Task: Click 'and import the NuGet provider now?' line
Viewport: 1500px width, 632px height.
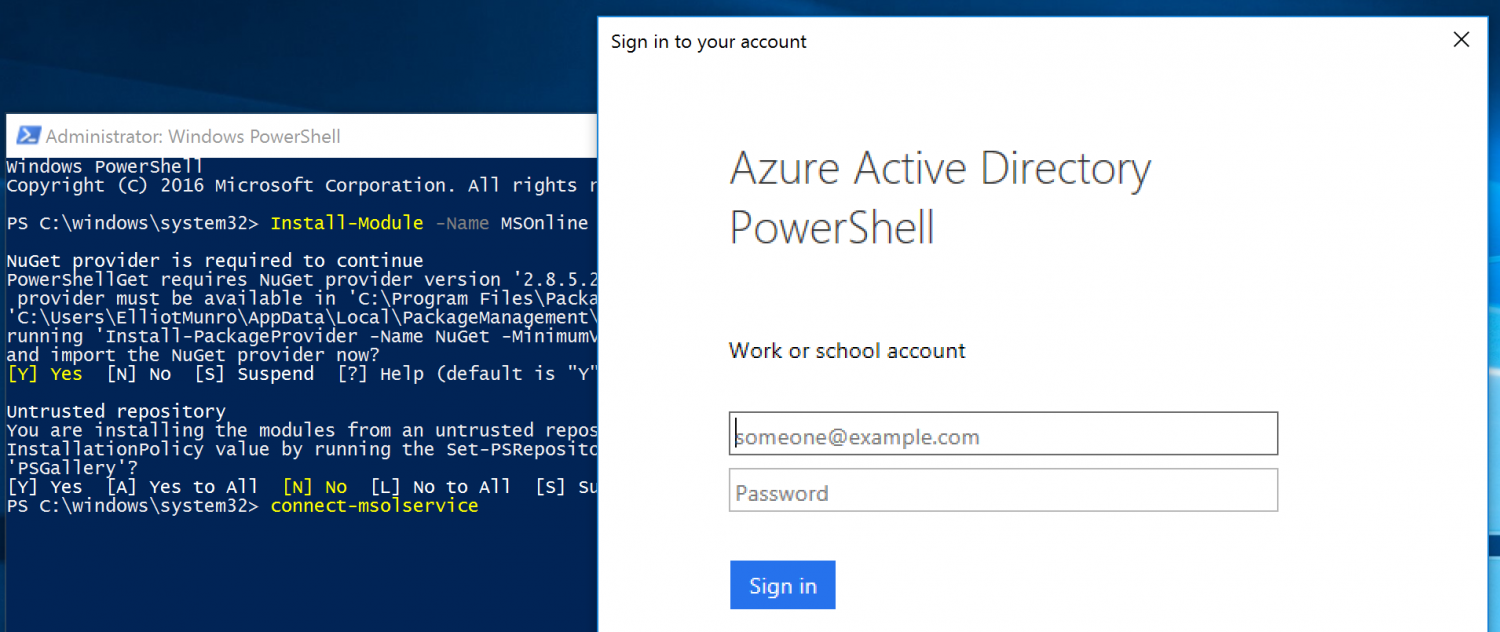Action: [x=193, y=355]
